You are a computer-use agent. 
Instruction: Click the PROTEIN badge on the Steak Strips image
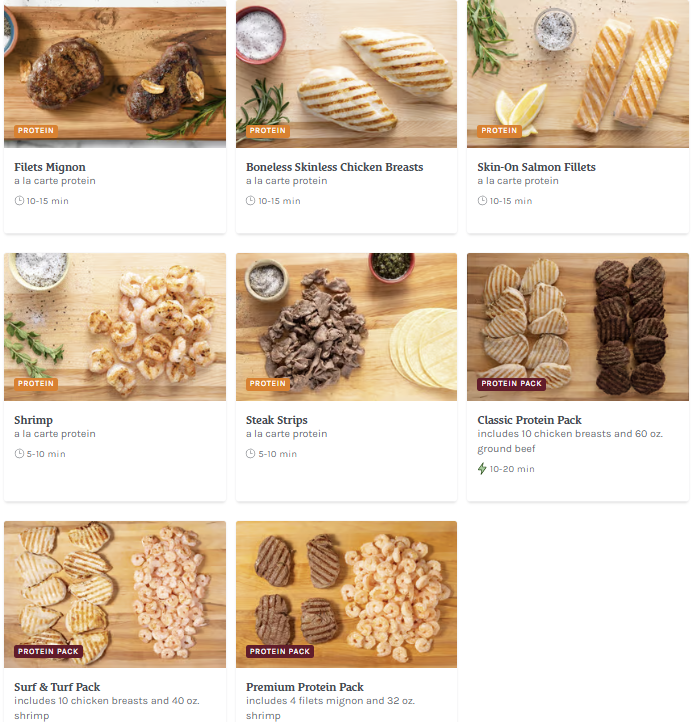pos(268,384)
